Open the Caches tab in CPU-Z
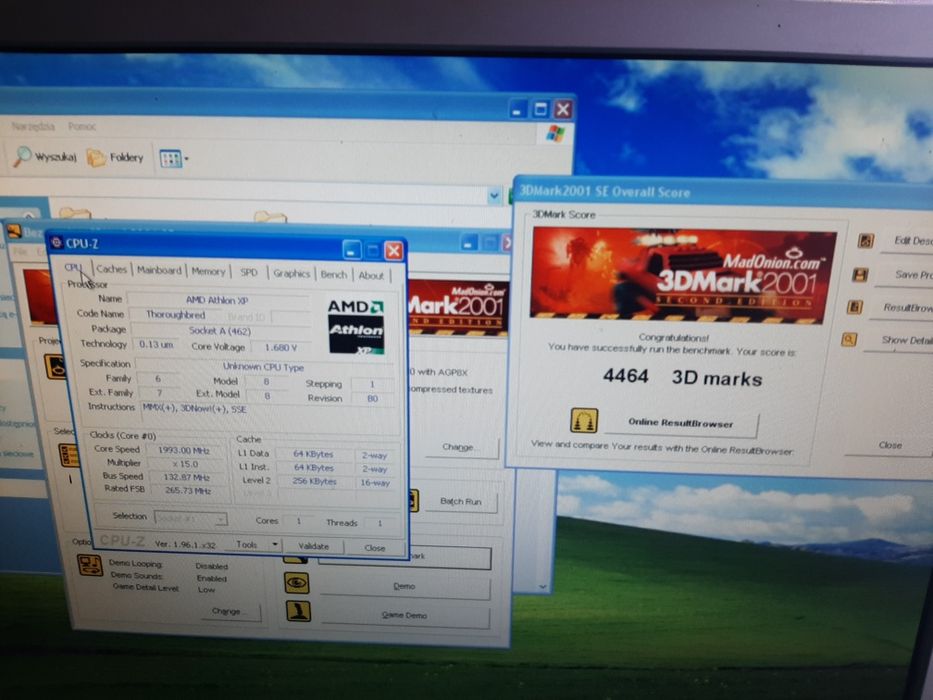 (111, 269)
